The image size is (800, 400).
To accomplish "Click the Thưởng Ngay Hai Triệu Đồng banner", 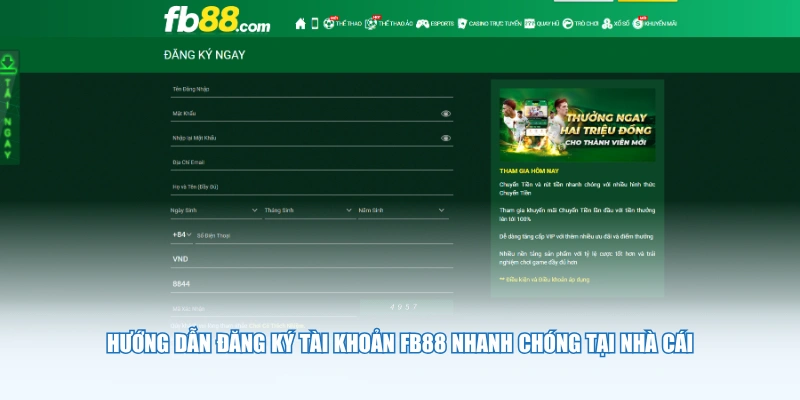I will click(578, 125).
